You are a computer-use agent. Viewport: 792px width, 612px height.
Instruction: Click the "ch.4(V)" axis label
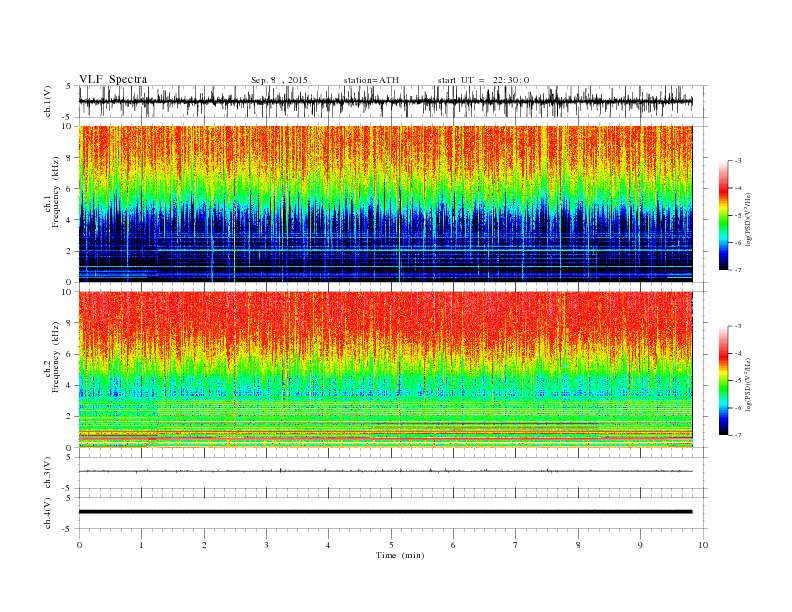pos(48,513)
